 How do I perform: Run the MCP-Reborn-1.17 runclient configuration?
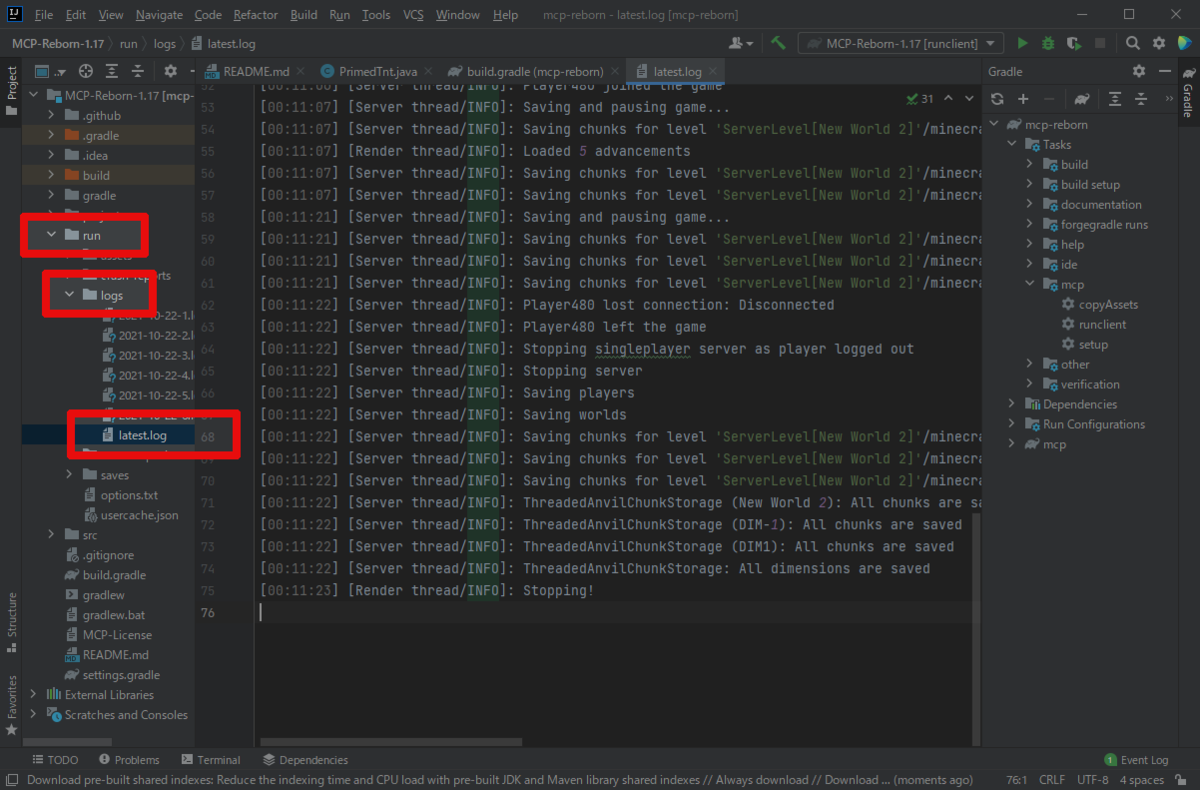(1022, 43)
